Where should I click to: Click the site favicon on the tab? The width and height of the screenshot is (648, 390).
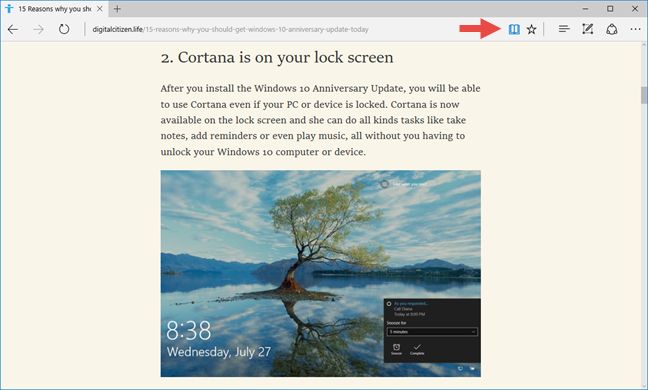(9, 9)
